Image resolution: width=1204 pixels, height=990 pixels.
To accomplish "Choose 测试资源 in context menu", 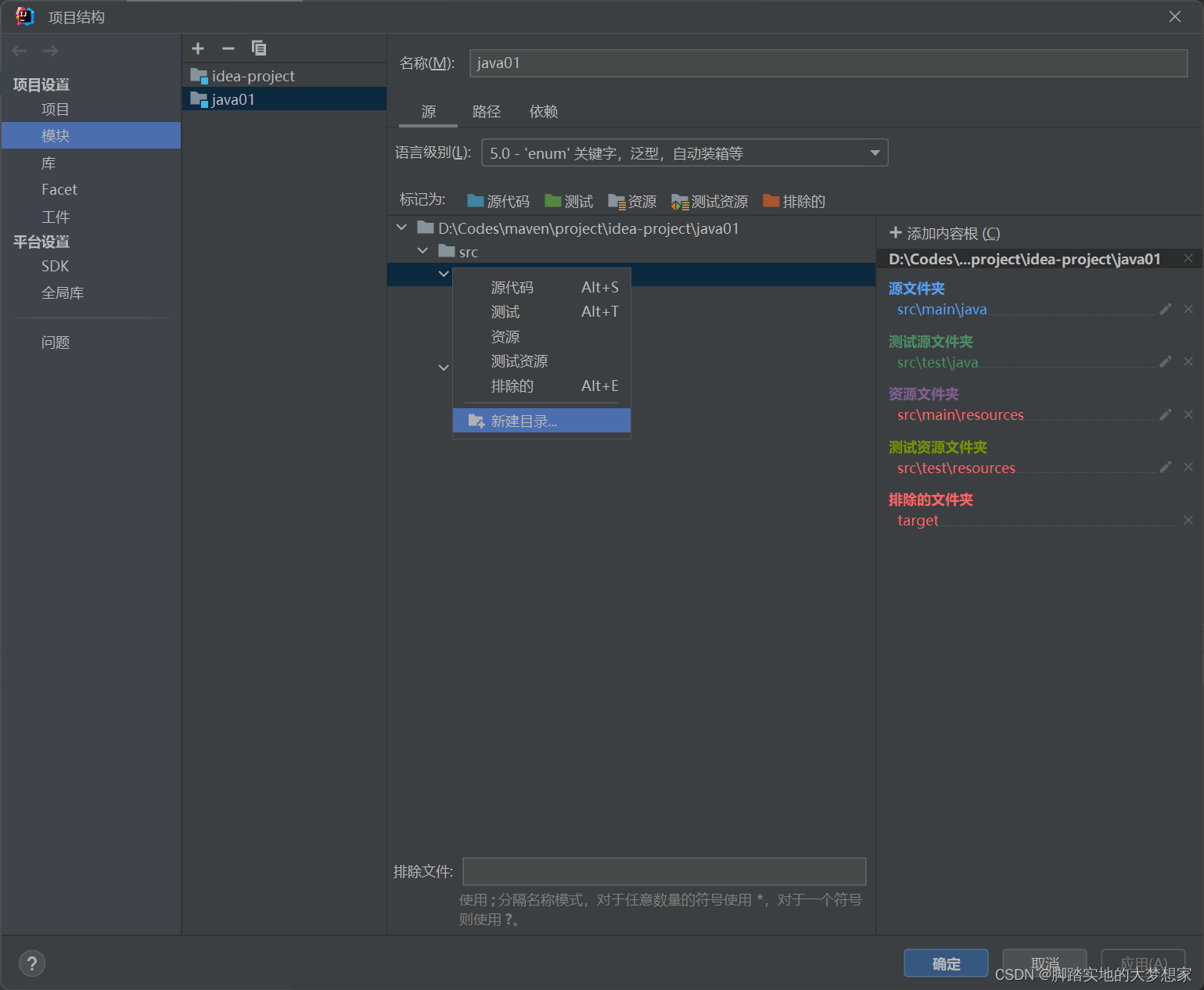I will pos(541,361).
